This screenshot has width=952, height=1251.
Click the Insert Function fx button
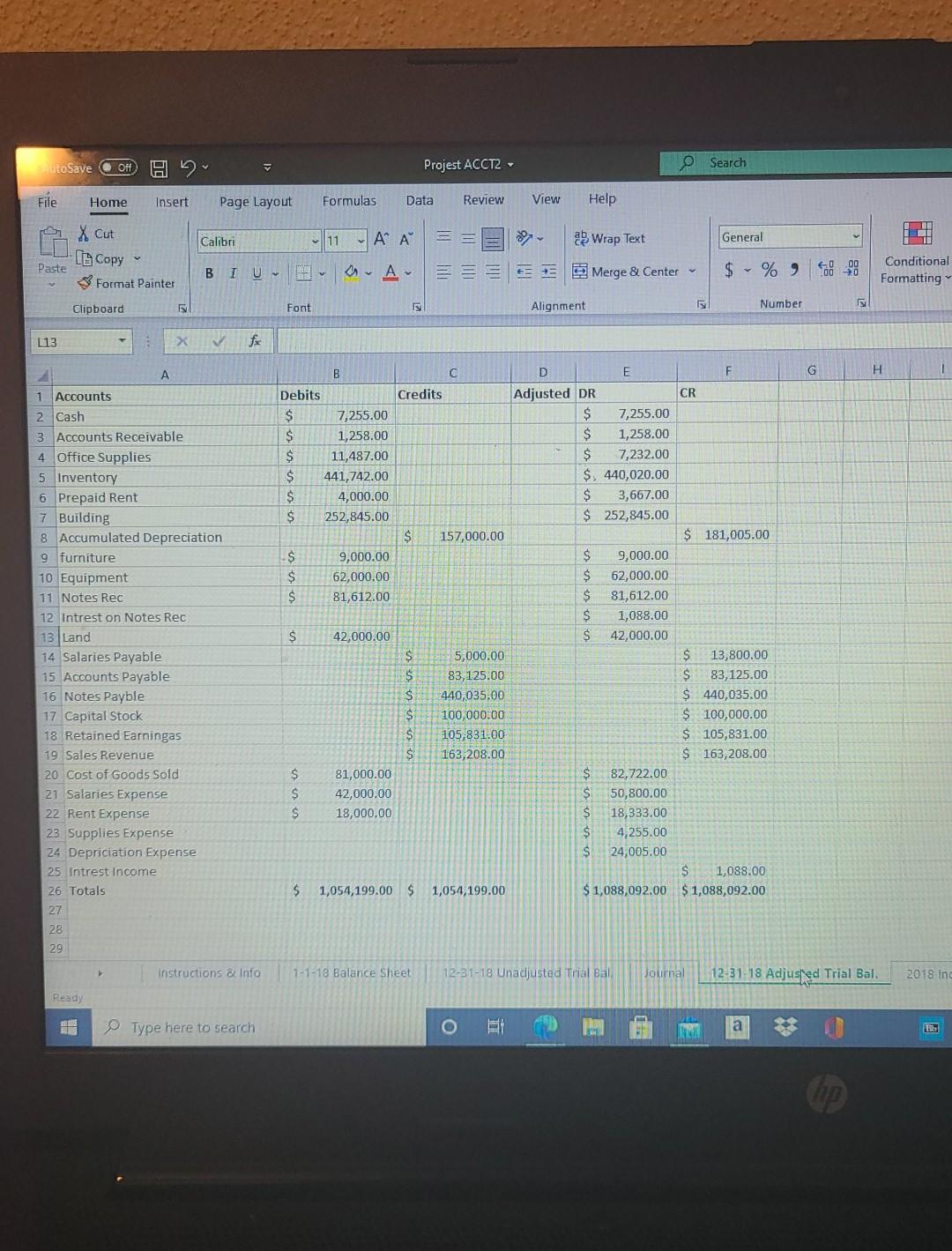click(255, 340)
